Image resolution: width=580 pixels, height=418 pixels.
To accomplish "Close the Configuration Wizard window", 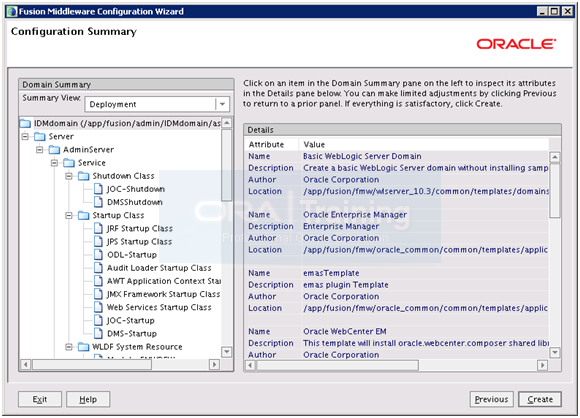I will point(567,11).
